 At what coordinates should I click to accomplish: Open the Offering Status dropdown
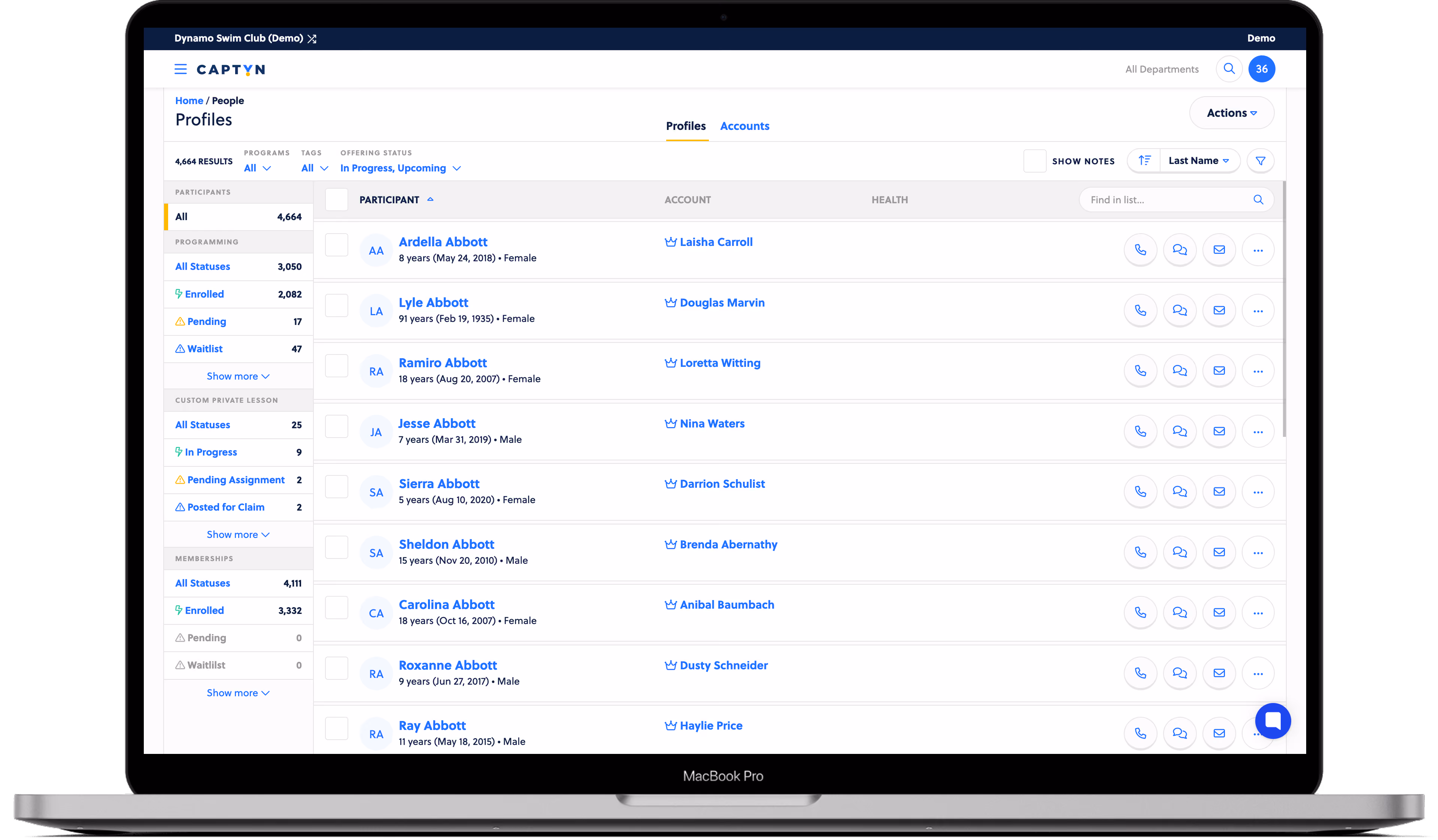(400, 168)
